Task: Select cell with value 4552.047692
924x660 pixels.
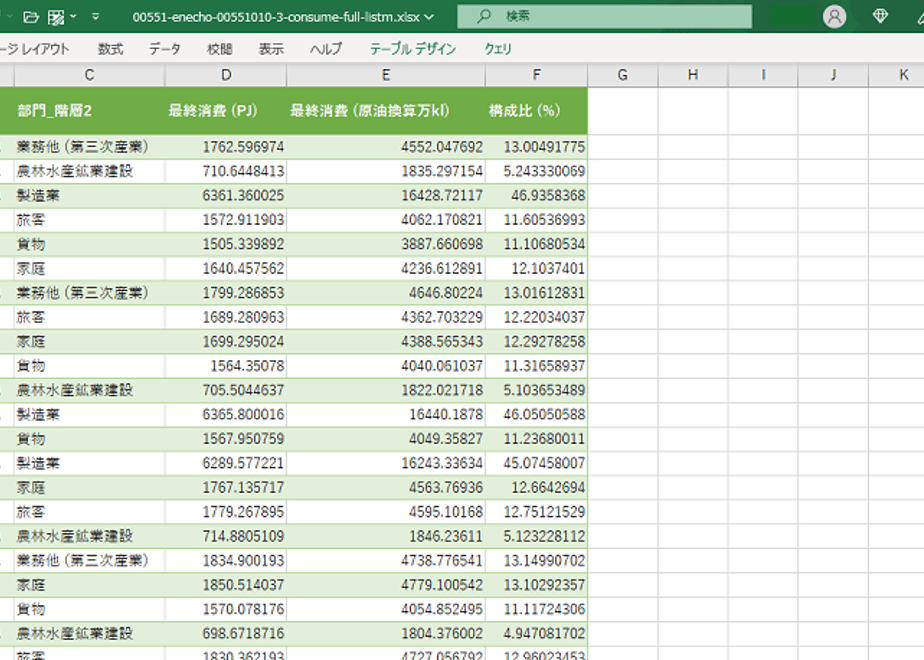Action: 386,147
